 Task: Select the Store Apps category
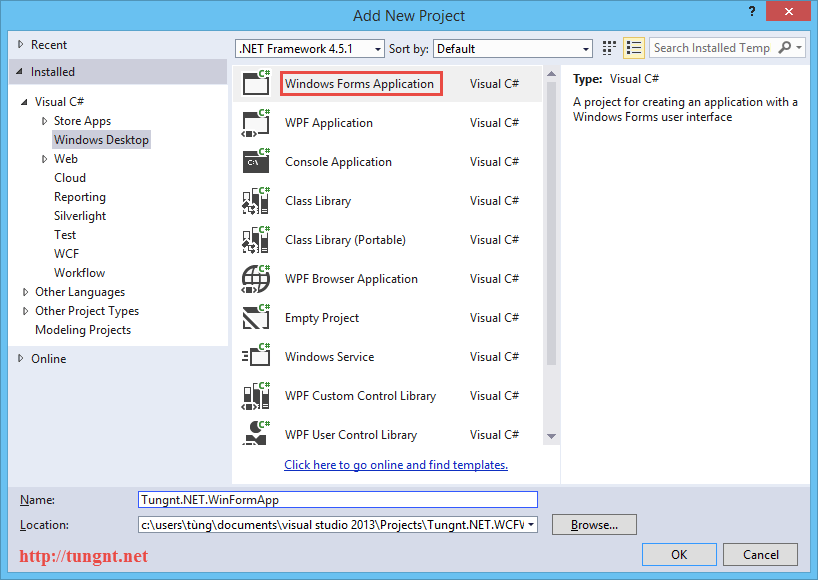[82, 121]
